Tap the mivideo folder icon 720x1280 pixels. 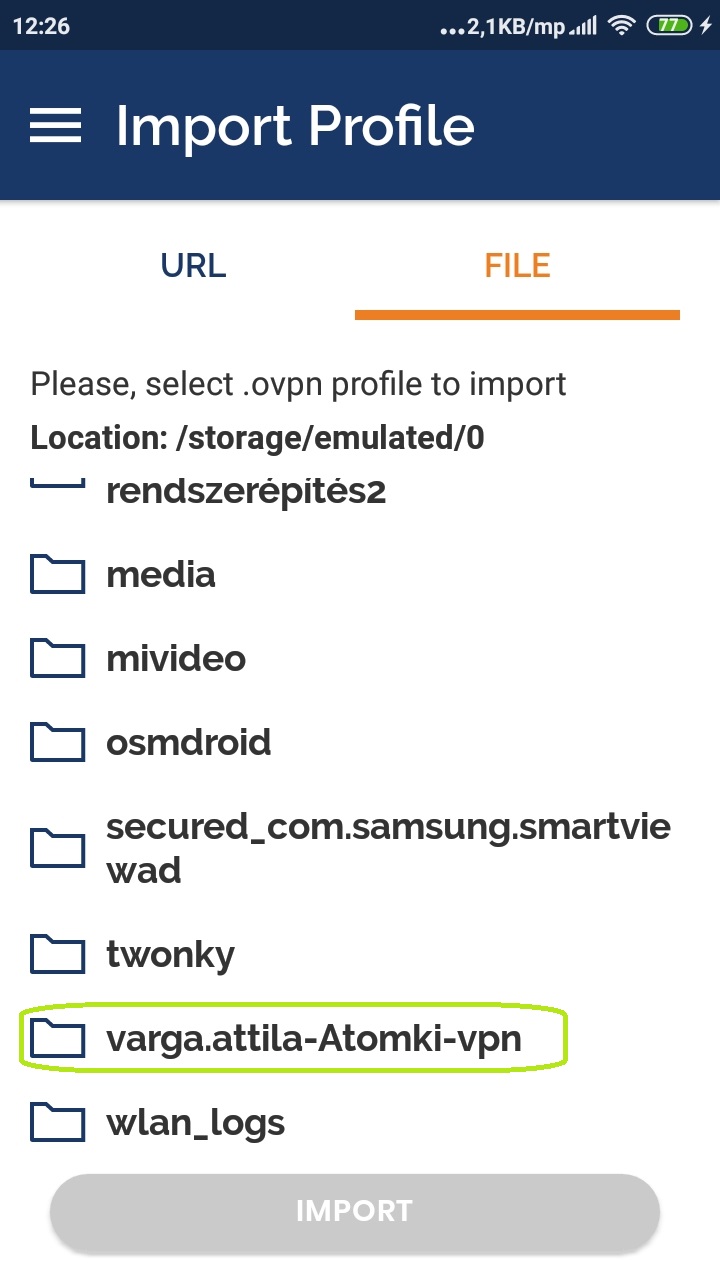pyautogui.click(x=57, y=659)
